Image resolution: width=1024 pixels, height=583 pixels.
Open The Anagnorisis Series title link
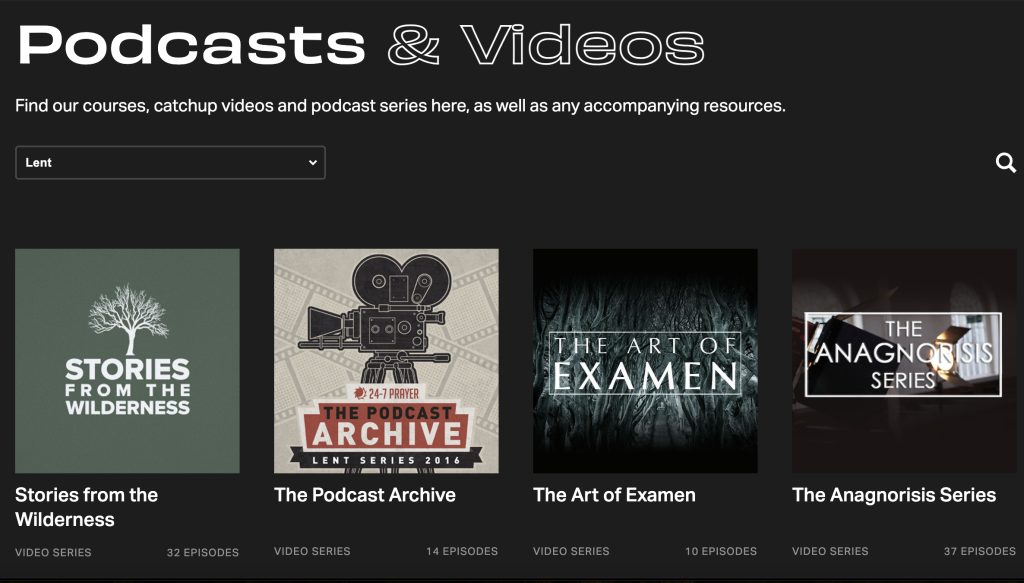[894, 495]
